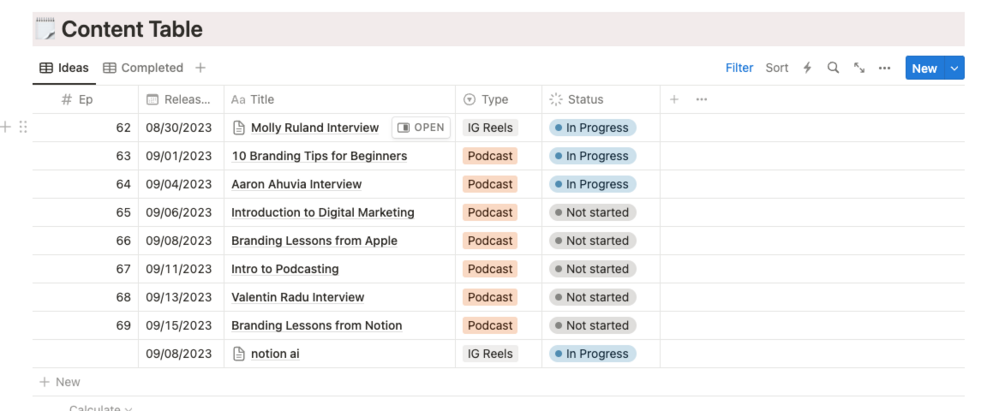Switch to the Completed tab
The image size is (1005, 411).
pos(143,68)
